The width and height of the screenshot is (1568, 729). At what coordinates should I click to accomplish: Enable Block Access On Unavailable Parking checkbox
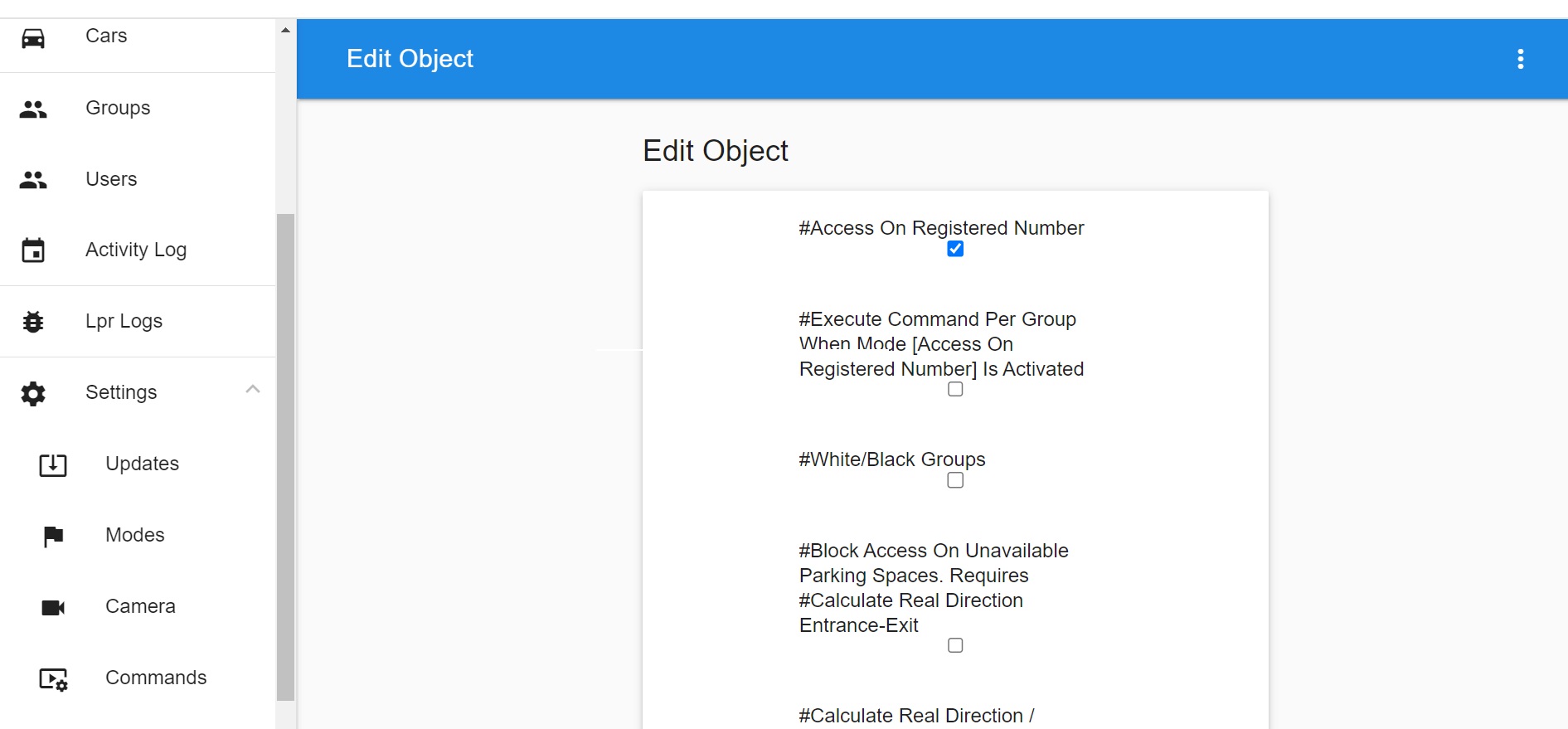coord(955,645)
